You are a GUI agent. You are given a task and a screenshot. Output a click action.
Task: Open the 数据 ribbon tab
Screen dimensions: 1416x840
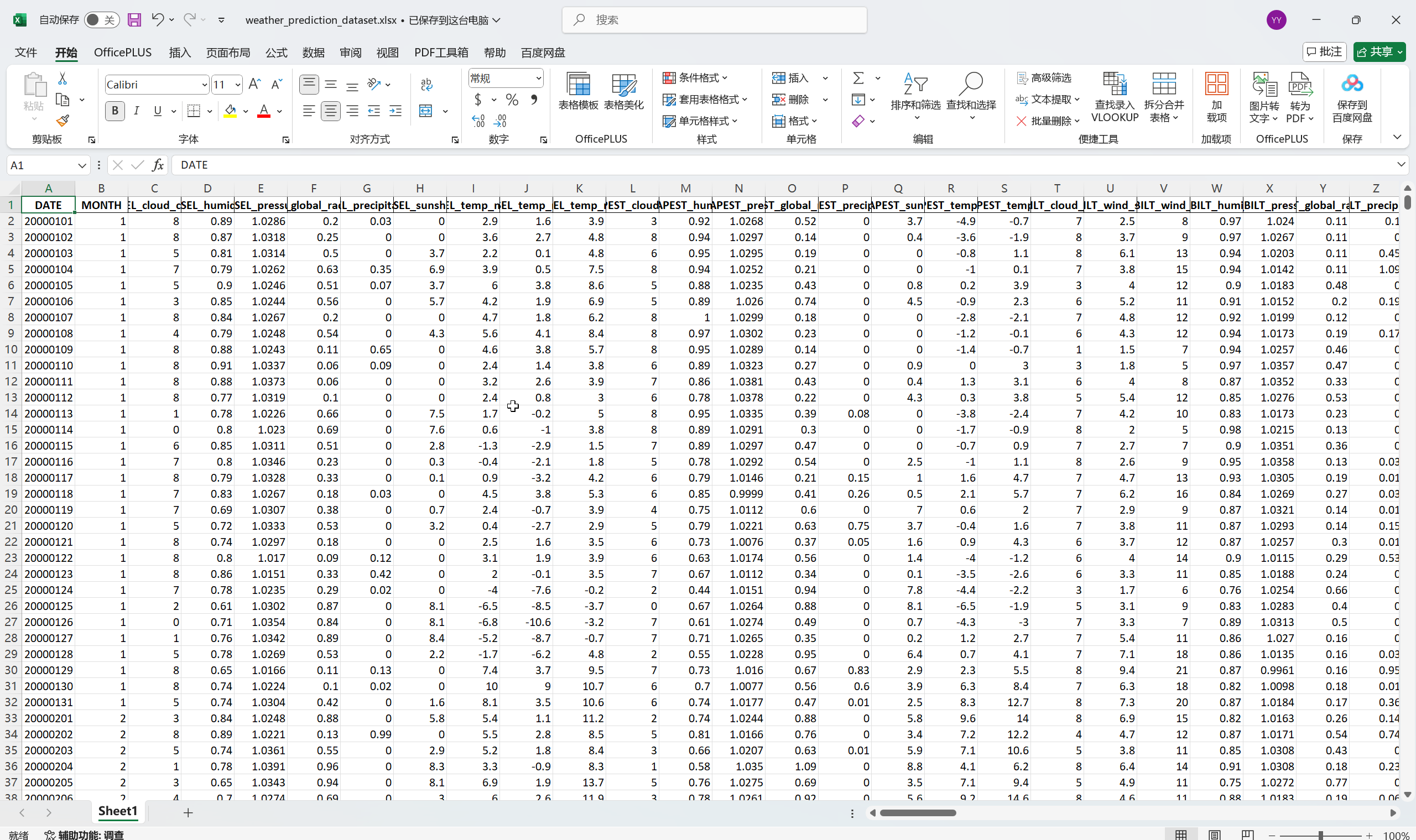point(313,53)
